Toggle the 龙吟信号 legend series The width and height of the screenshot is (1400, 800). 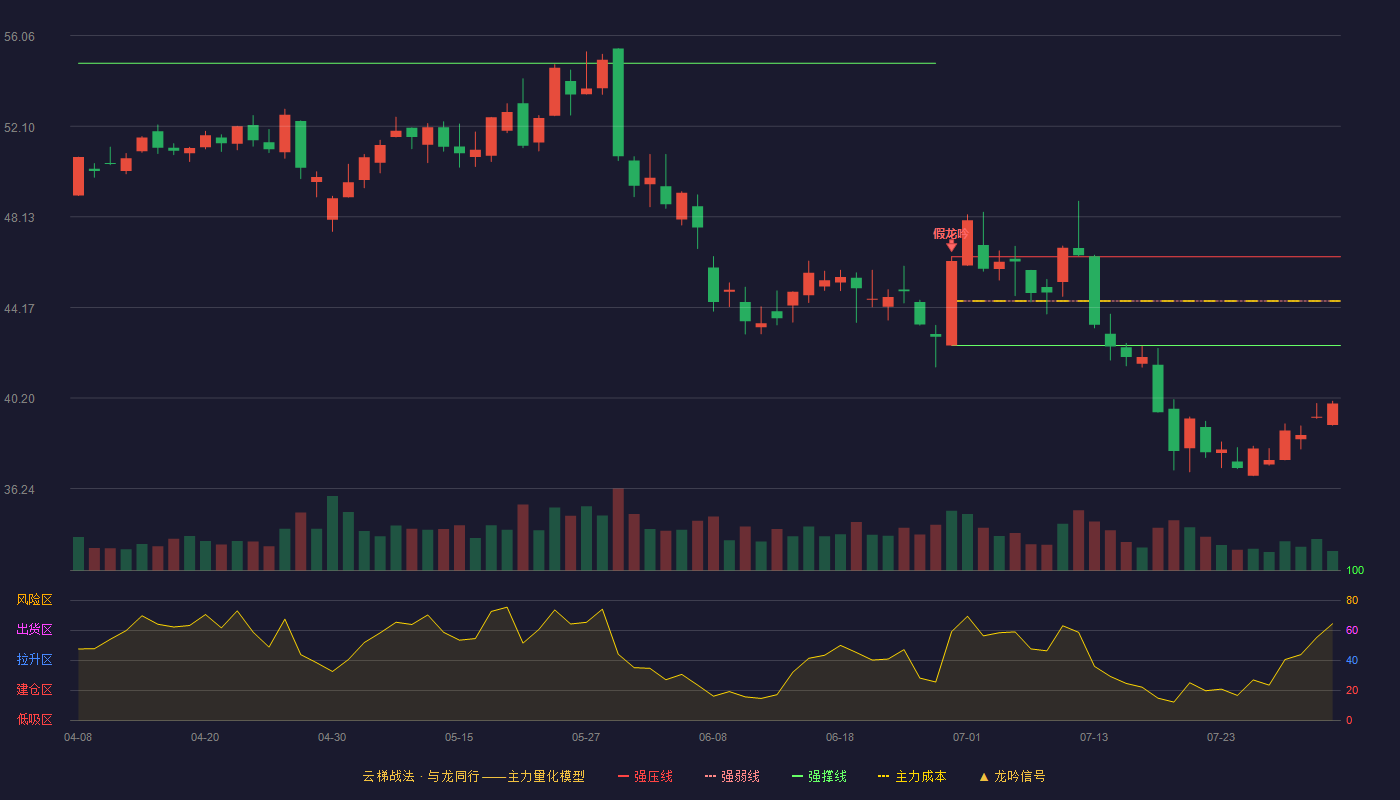1011,776
